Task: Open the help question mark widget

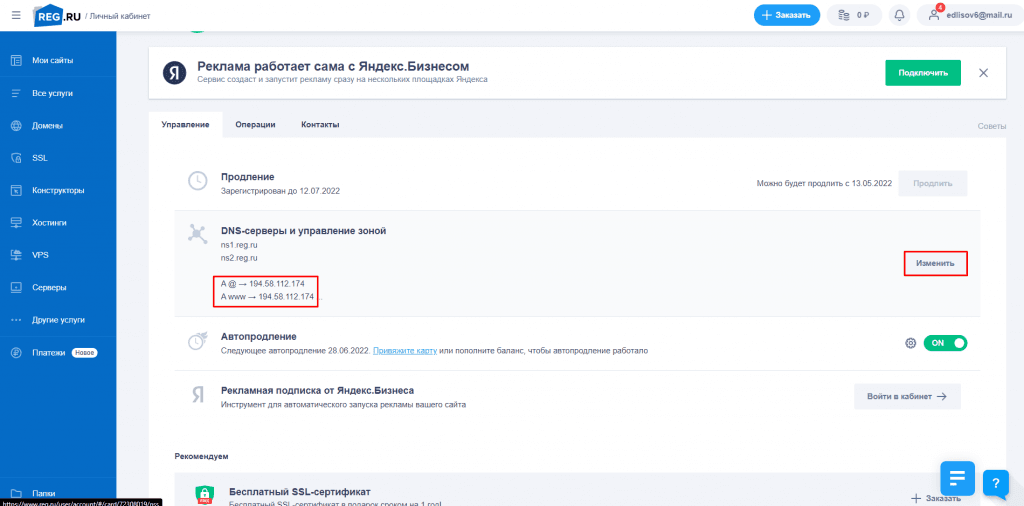Action: tap(996, 483)
